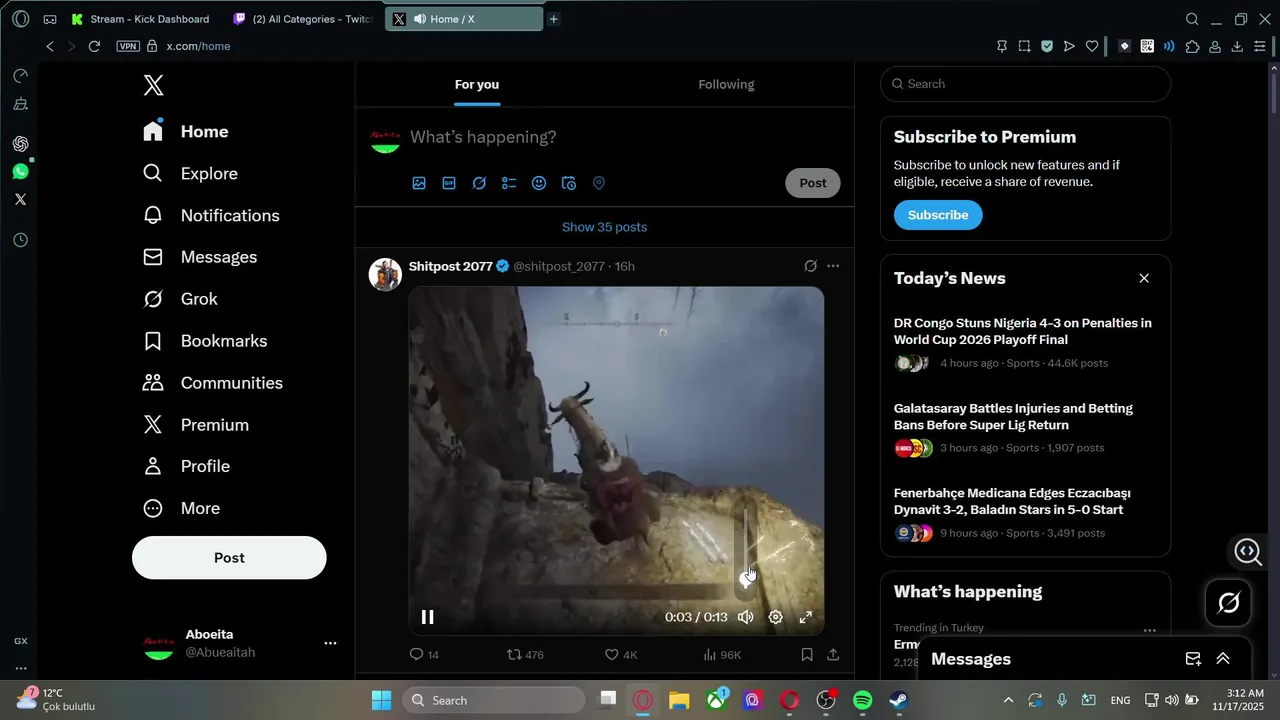The height and width of the screenshot is (720, 1280).
Task: Schedule the post via the calendar icon
Action: coord(569,183)
